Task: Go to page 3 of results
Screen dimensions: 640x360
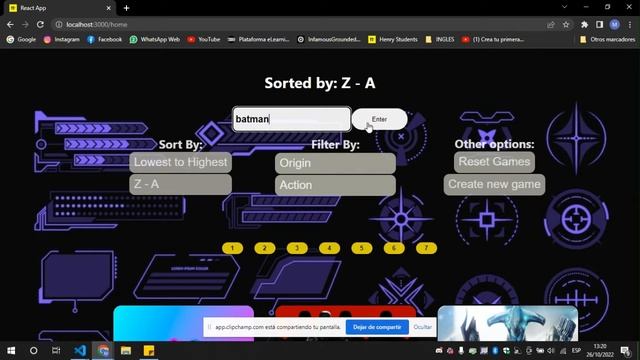Action: click(x=297, y=248)
